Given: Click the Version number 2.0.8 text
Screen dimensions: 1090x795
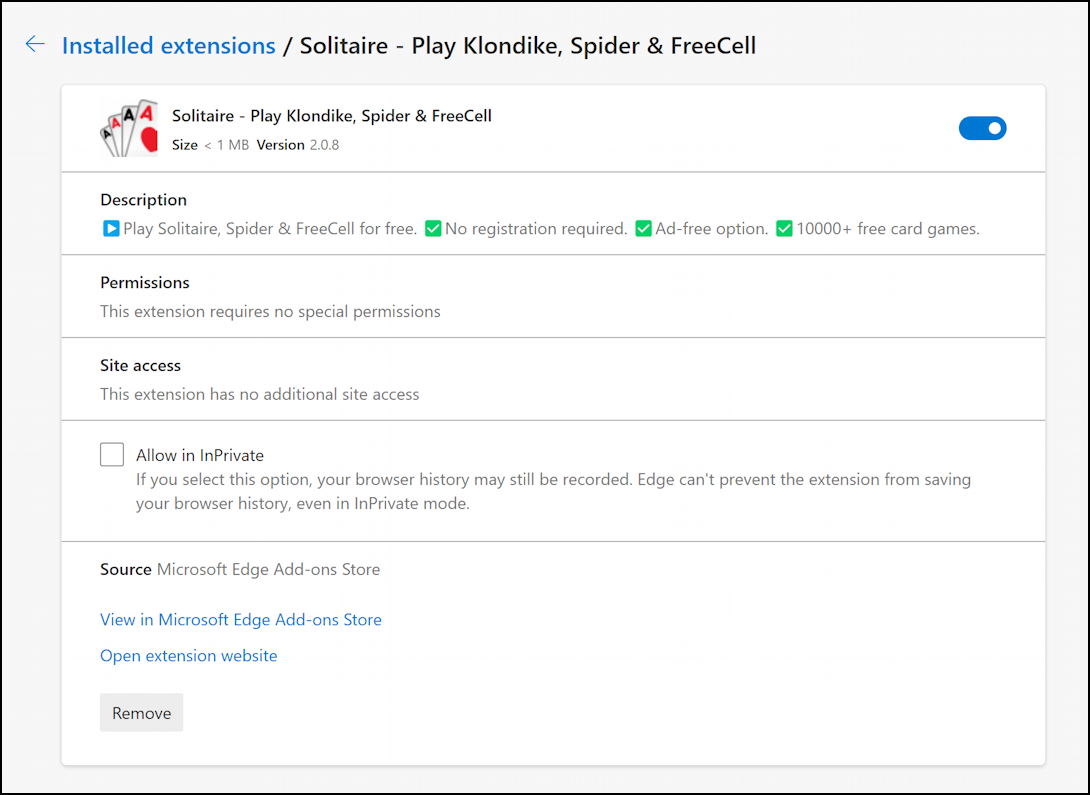Looking at the screenshot, I should tap(322, 144).
